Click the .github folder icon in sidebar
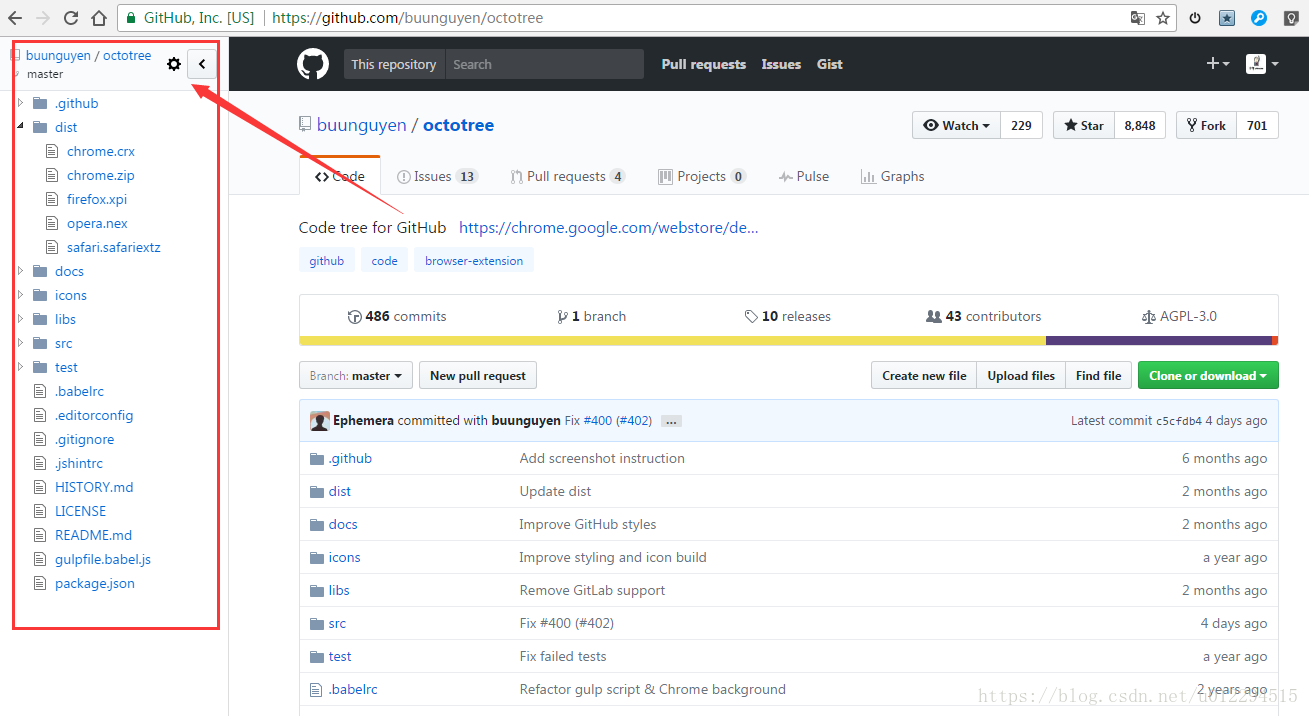Screen dimensions: 1309x716 coord(40,103)
